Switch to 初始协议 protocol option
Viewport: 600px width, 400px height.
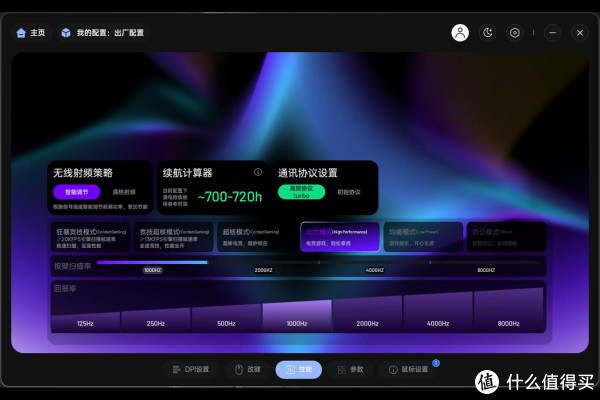348,192
